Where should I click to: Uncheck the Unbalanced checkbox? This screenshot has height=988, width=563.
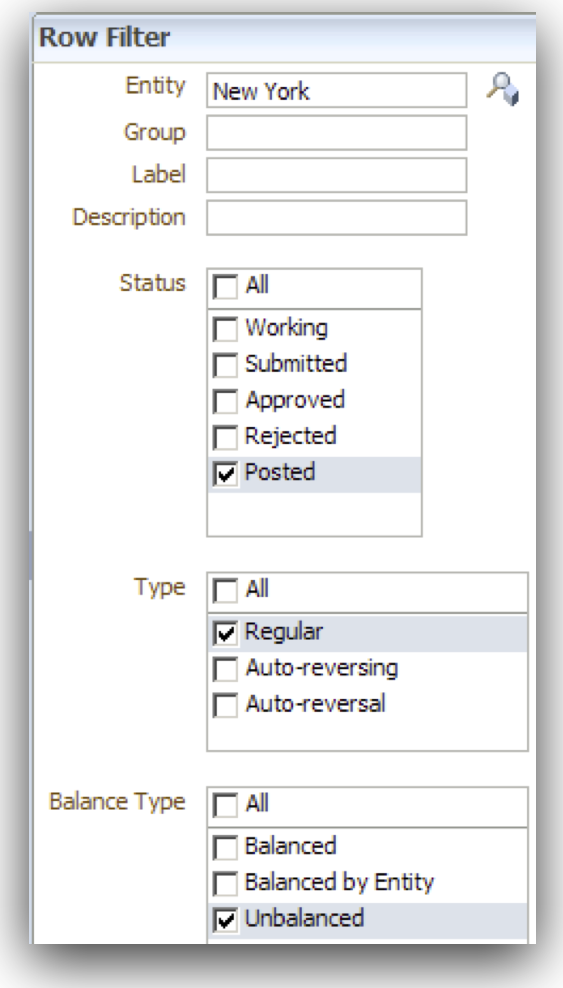click(225, 920)
